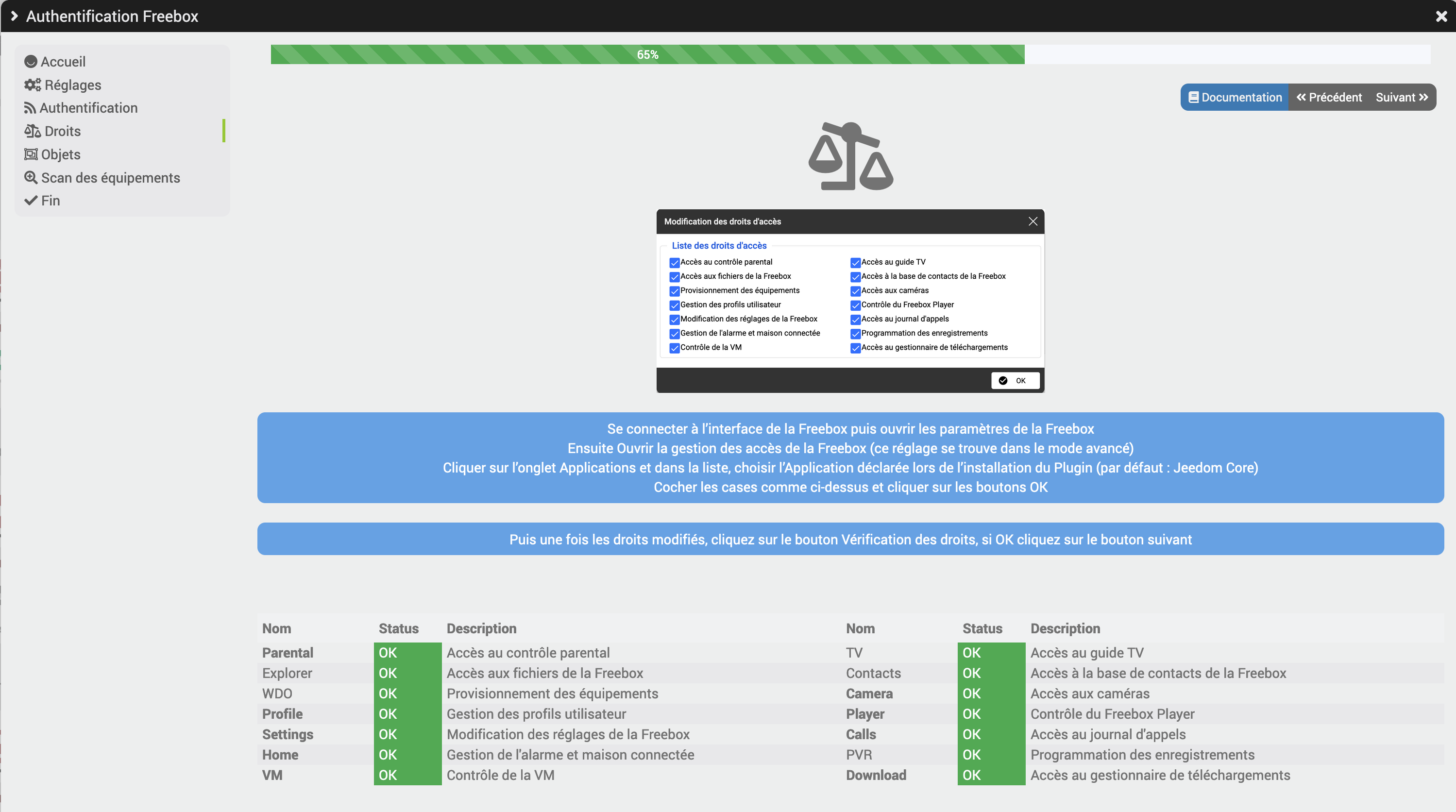The height and width of the screenshot is (812, 1456).
Task: Toggle Accès aux caméras checkbox
Action: coord(855,291)
